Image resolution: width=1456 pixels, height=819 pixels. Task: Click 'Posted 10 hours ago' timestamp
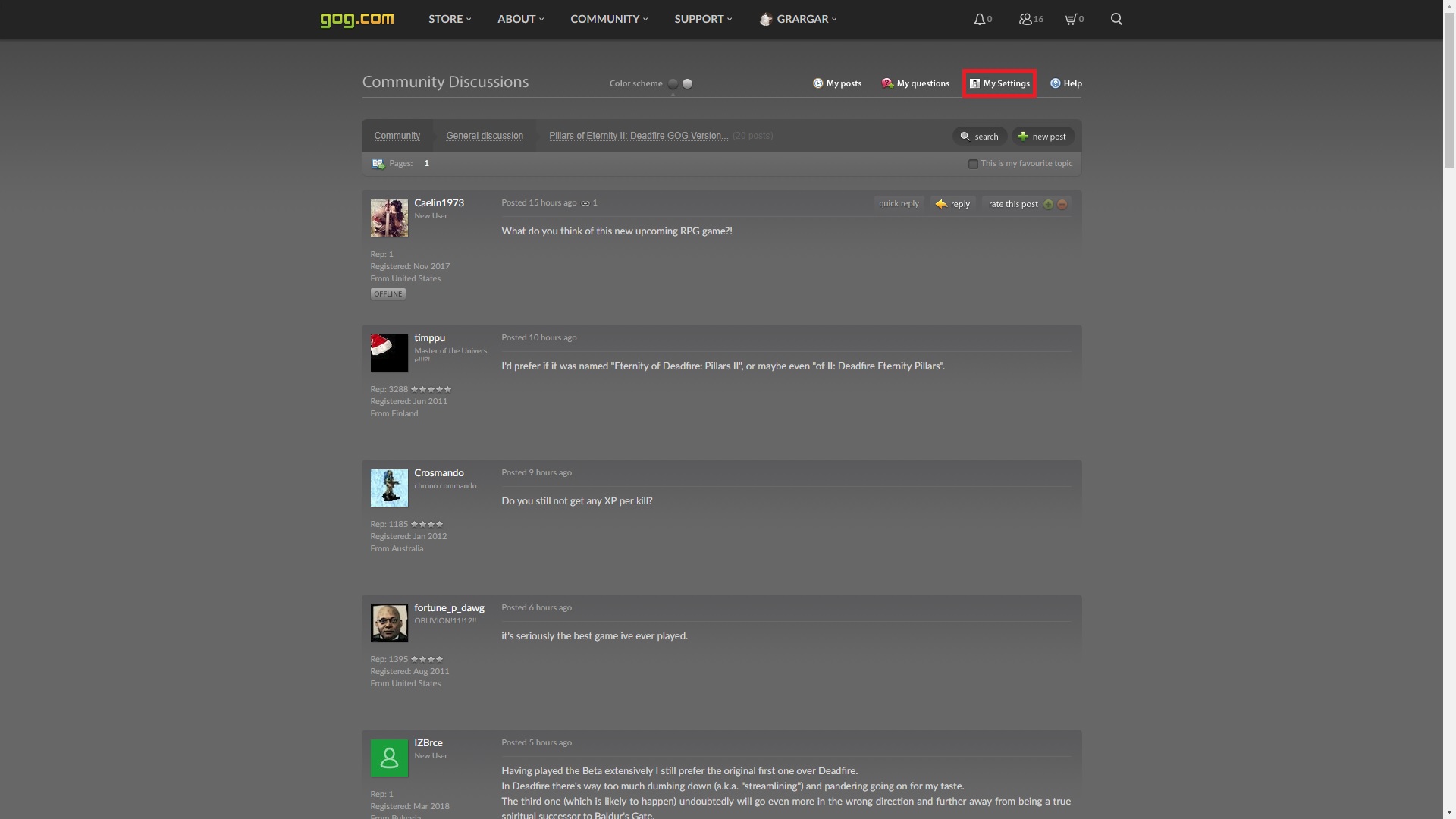(x=538, y=338)
